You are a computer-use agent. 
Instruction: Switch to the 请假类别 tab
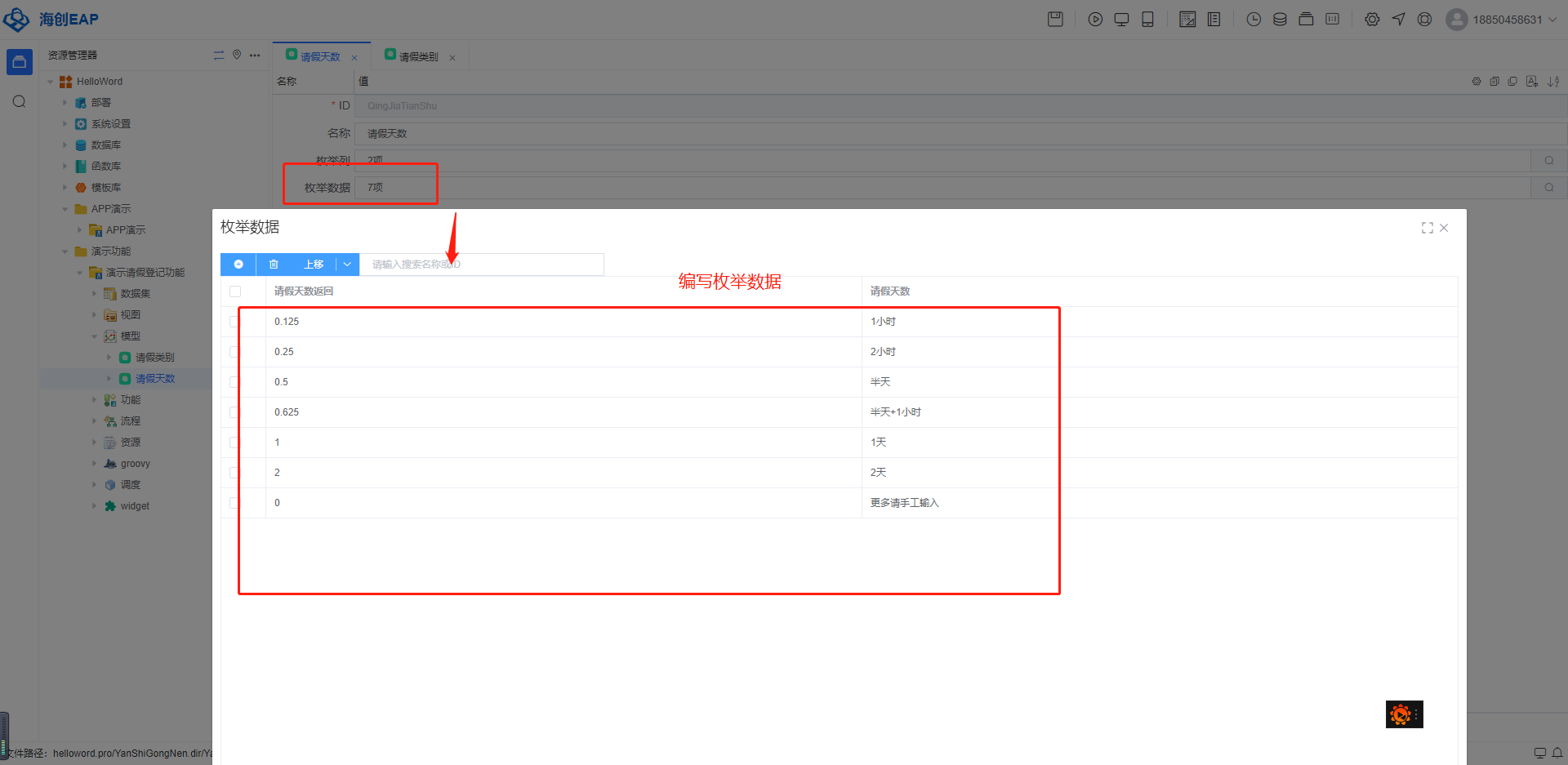tap(418, 56)
